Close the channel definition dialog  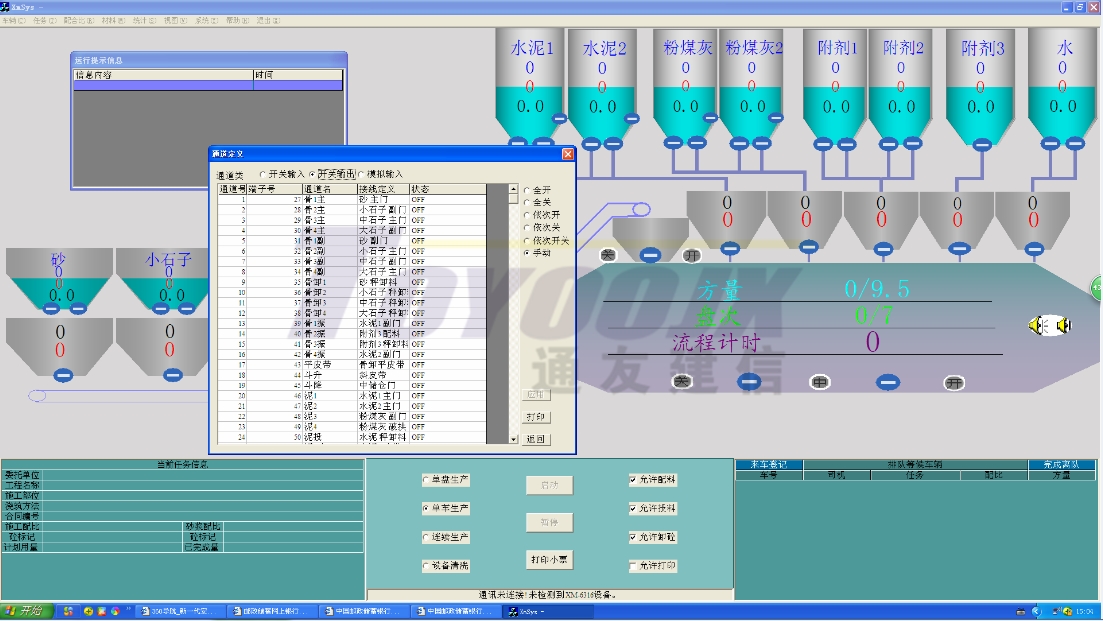[x=568, y=154]
